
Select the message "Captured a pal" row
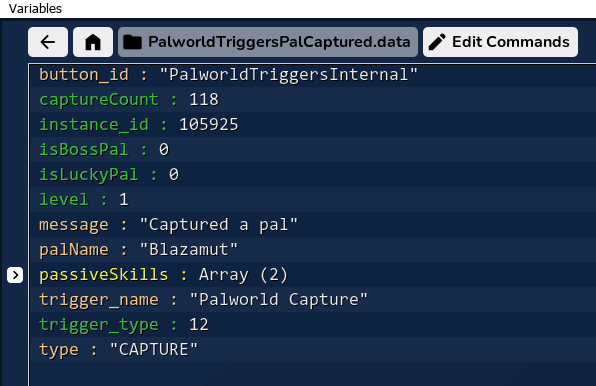[312, 225]
